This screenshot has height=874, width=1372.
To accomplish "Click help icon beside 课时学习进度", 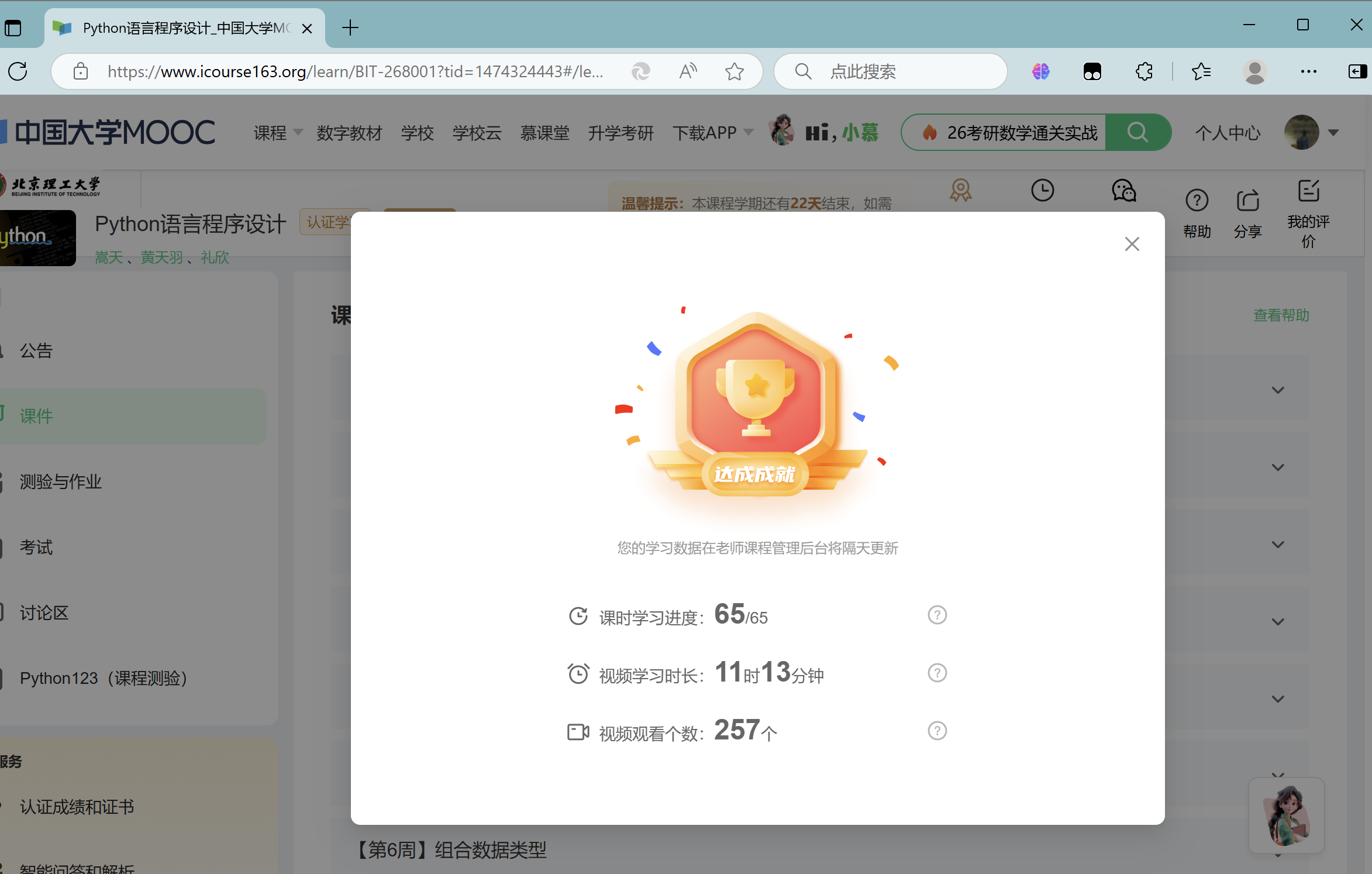I will (937, 615).
